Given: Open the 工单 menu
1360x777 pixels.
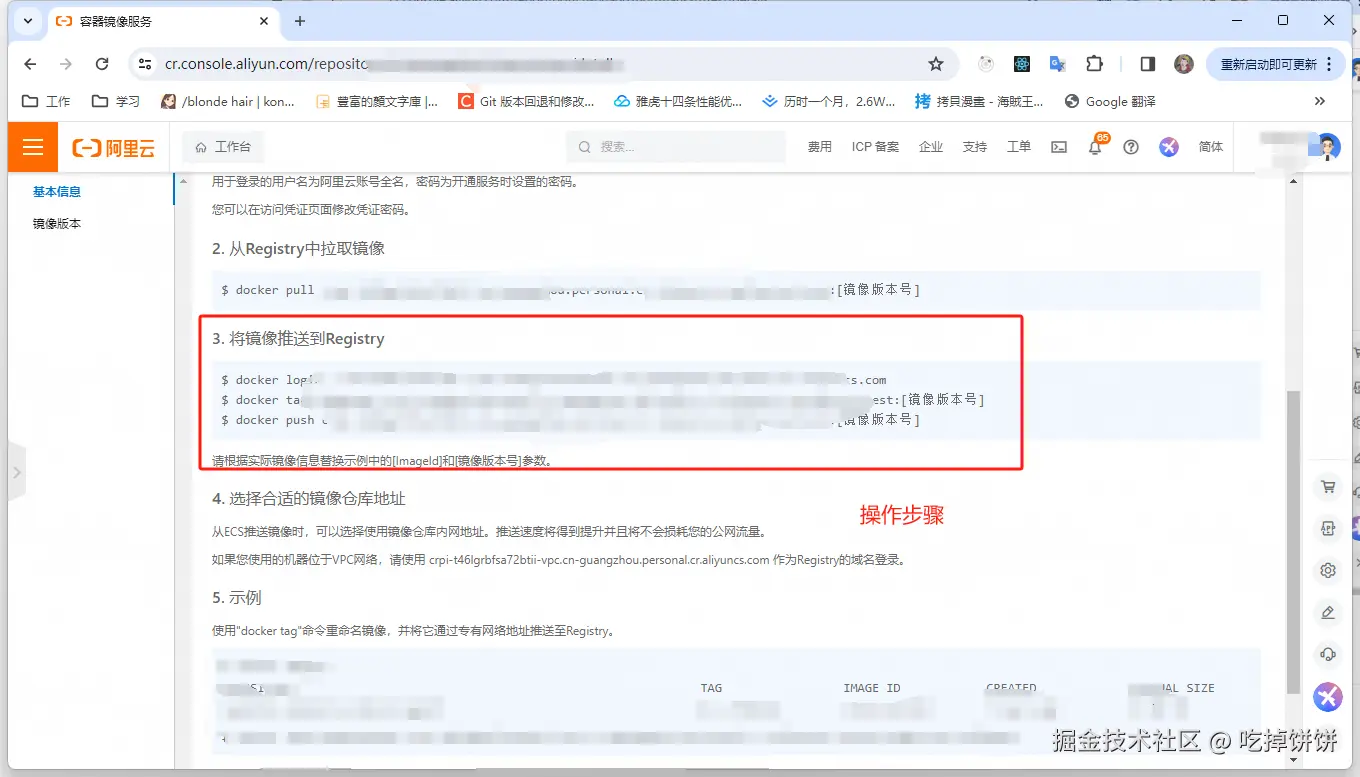Looking at the screenshot, I should pyautogui.click(x=1019, y=147).
